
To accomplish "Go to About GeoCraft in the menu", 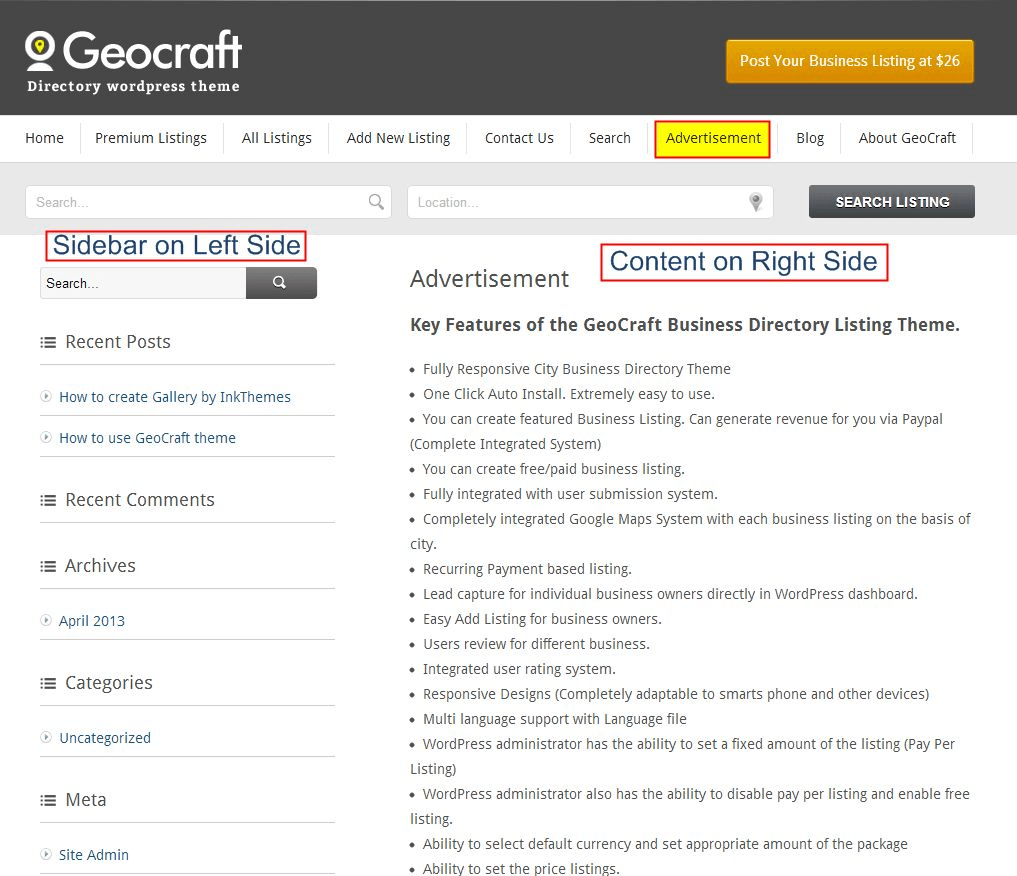I will click(907, 138).
